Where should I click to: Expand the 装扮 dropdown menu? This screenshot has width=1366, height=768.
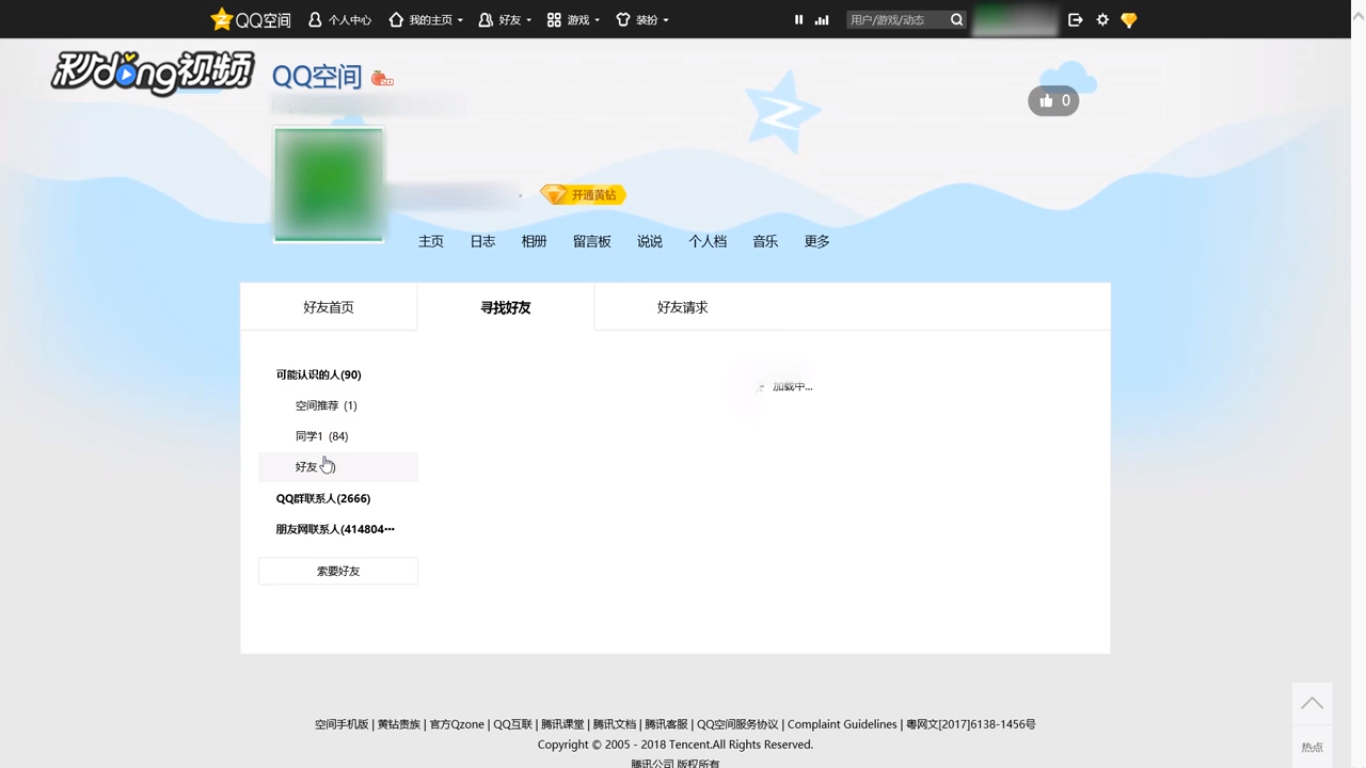pos(642,20)
